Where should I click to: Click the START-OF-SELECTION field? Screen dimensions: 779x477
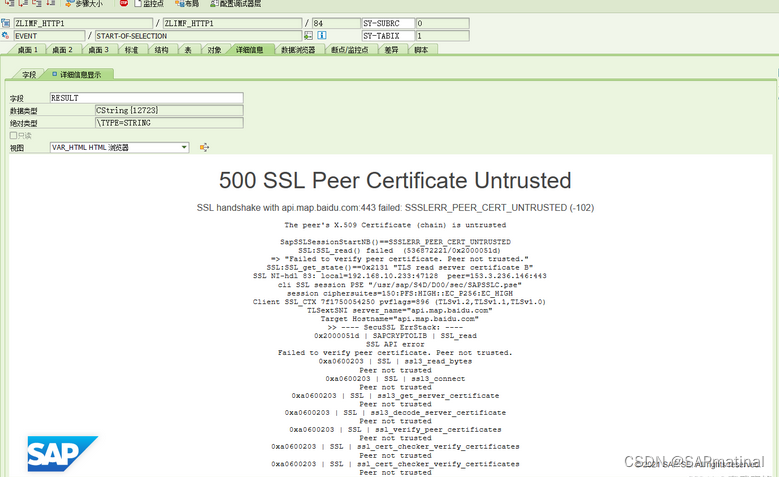(198, 36)
